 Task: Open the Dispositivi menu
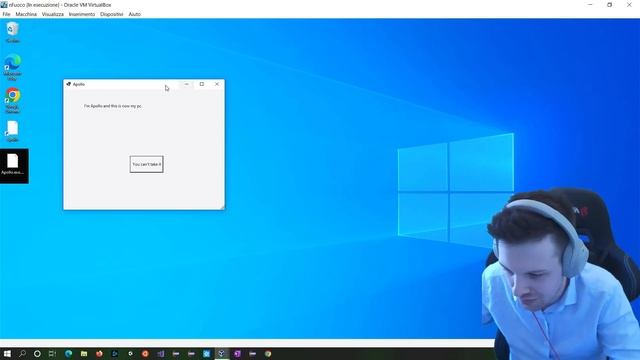pos(111,14)
